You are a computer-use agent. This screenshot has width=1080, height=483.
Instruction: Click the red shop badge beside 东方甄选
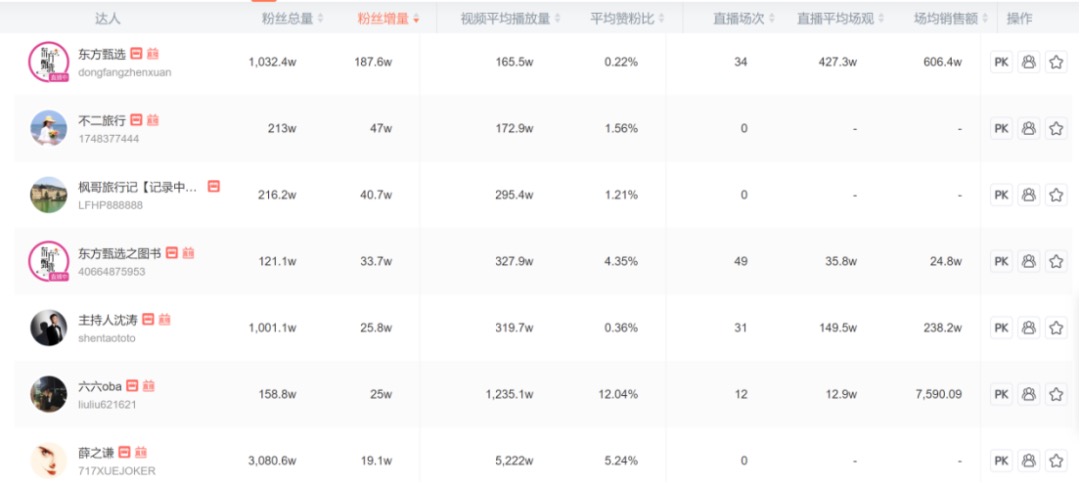pyautogui.click(x=136, y=54)
